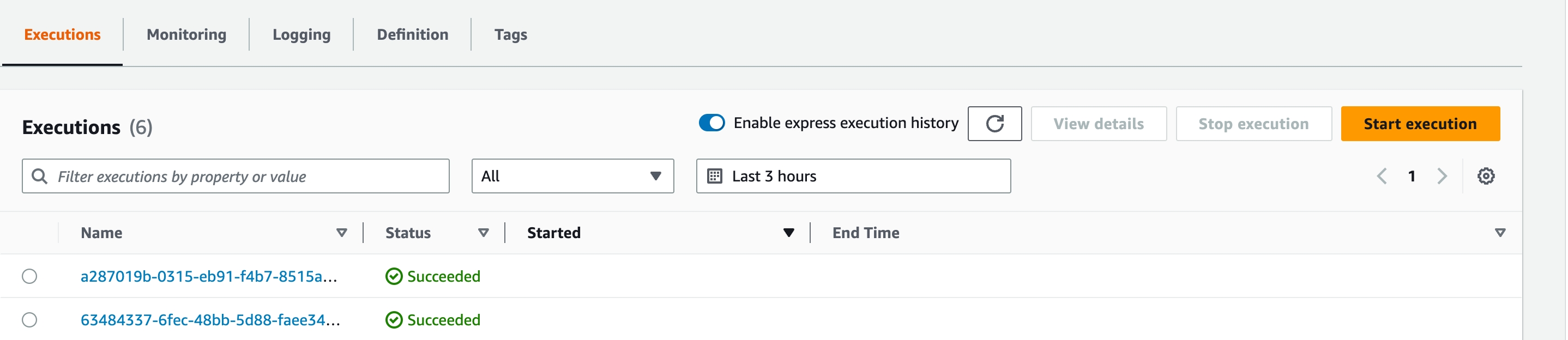Viewport: 1568px width, 340px height.
Task: Switch to the Definition tab
Action: click(x=412, y=35)
